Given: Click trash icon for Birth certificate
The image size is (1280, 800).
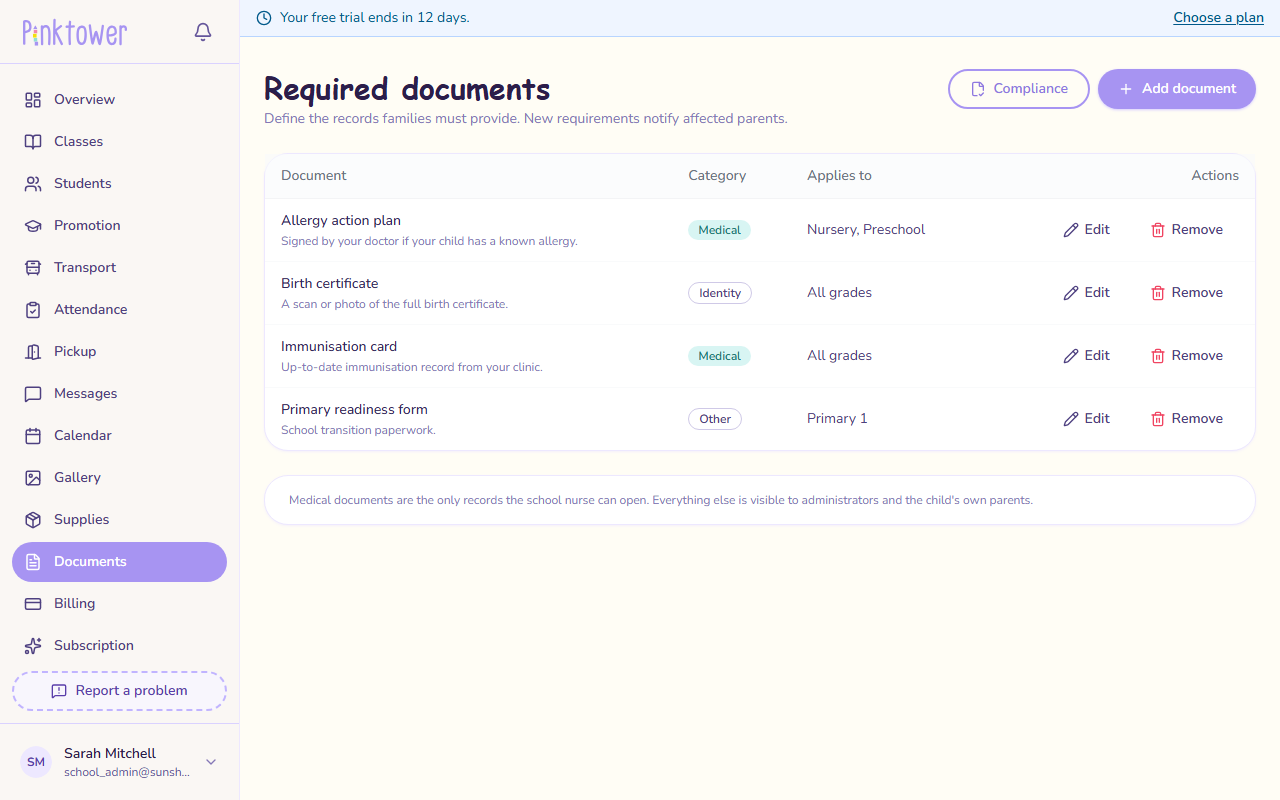Looking at the screenshot, I should 1158,293.
